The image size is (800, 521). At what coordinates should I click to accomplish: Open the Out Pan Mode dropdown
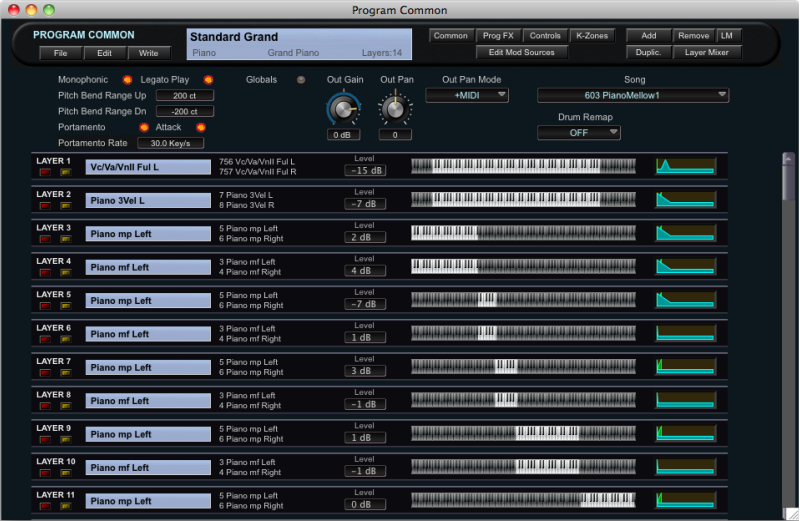point(467,95)
